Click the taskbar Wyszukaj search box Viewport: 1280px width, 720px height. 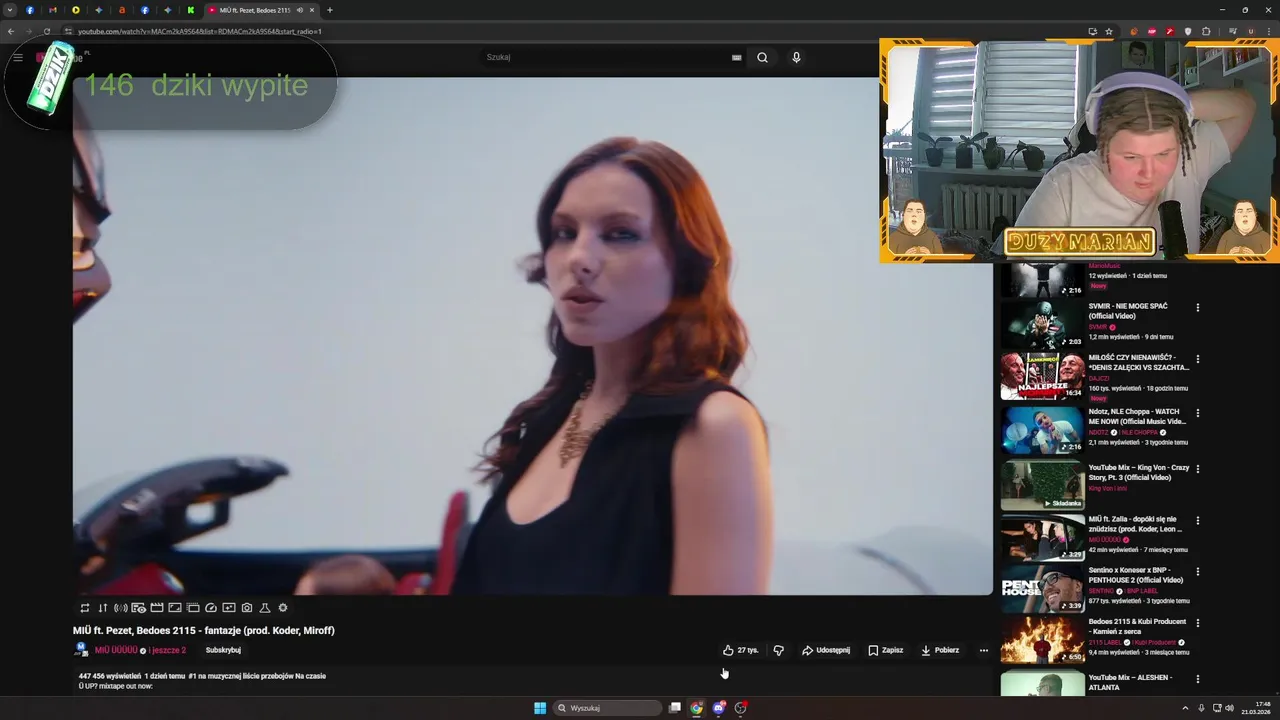(x=608, y=708)
